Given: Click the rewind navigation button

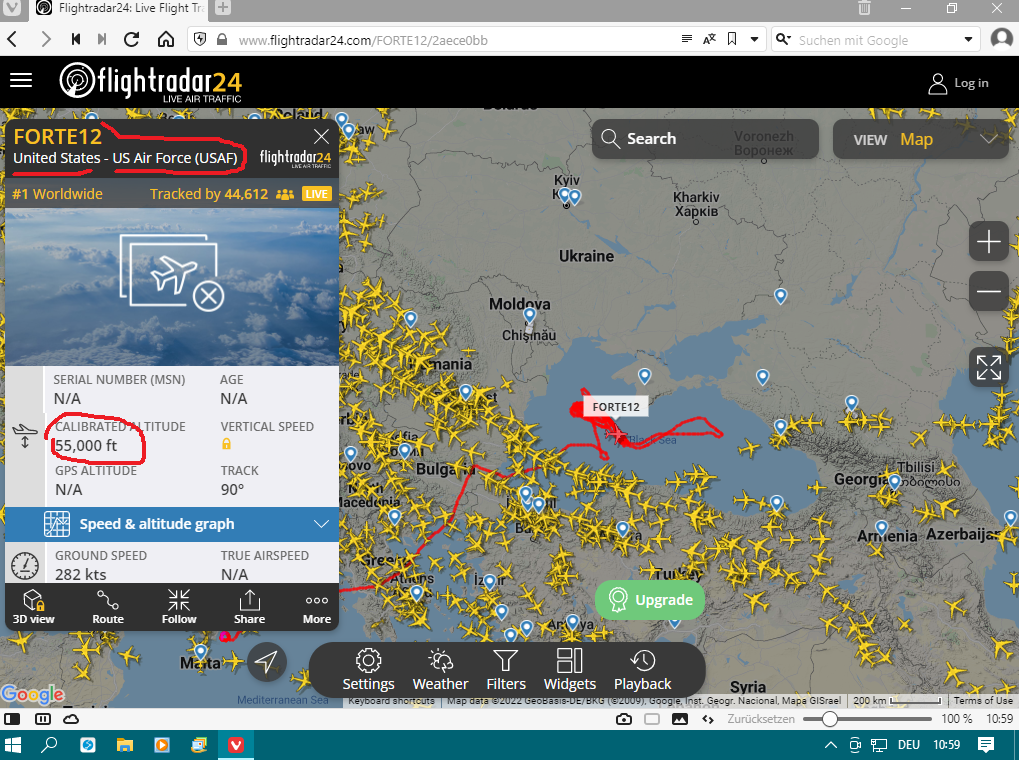Looking at the screenshot, I should [x=76, y=40].
